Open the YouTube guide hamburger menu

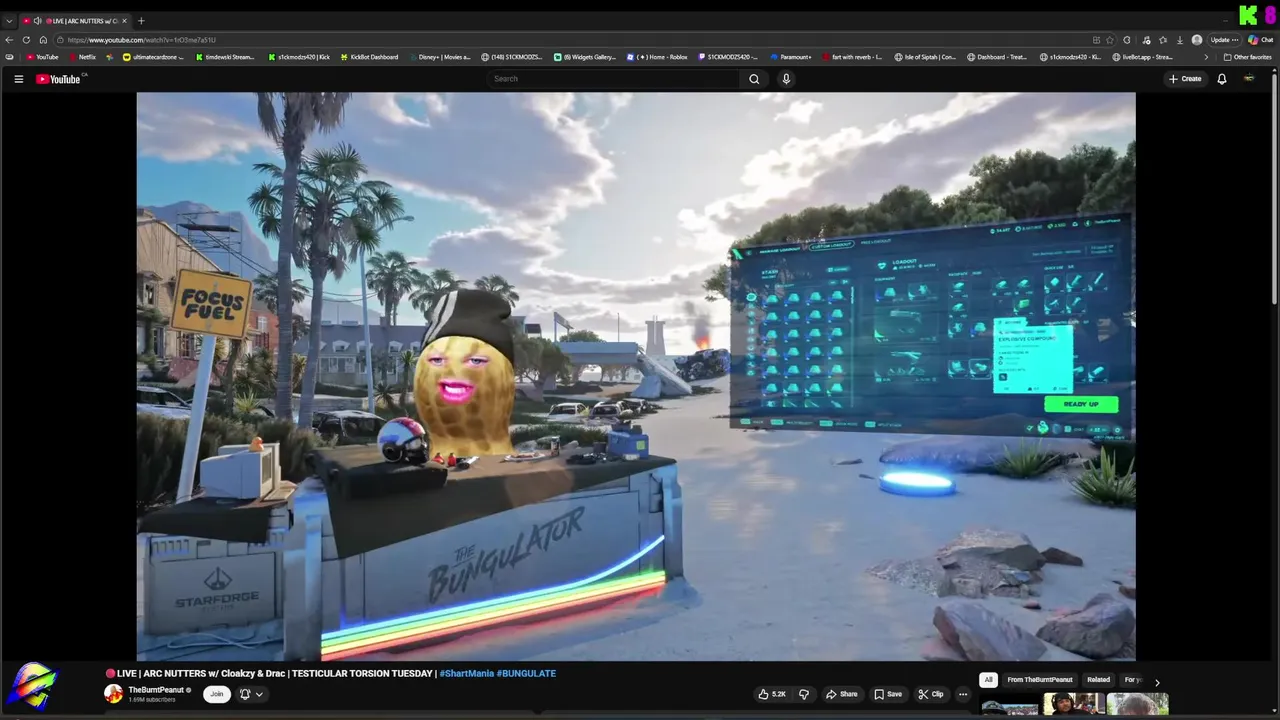click(18, 79)
